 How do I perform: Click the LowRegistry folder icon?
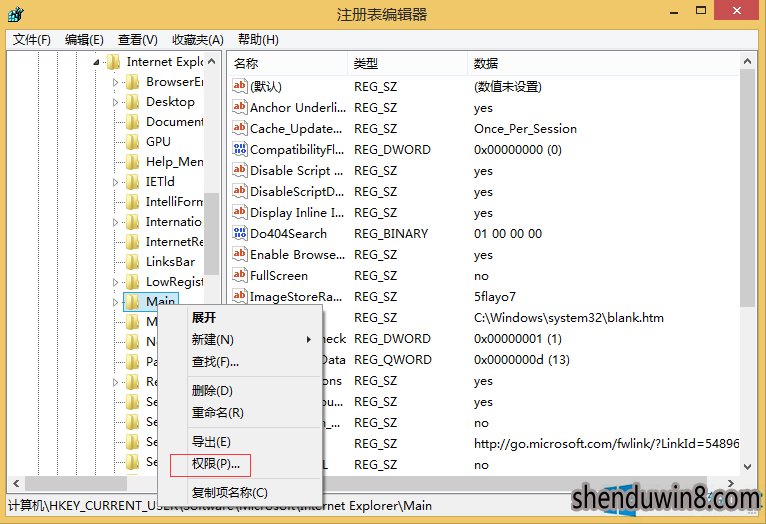132,282
